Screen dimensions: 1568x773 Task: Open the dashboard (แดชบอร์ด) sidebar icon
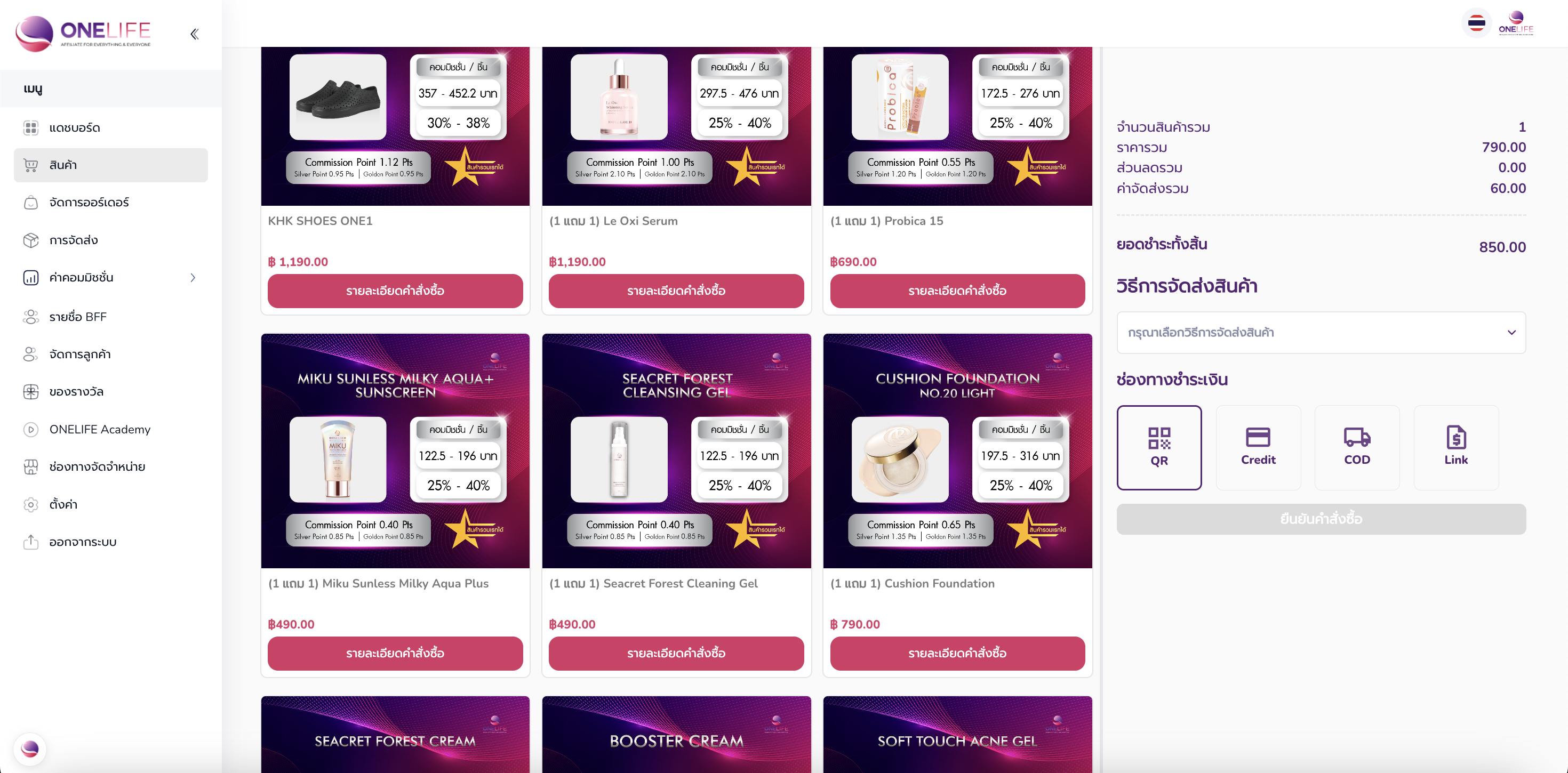30,128
